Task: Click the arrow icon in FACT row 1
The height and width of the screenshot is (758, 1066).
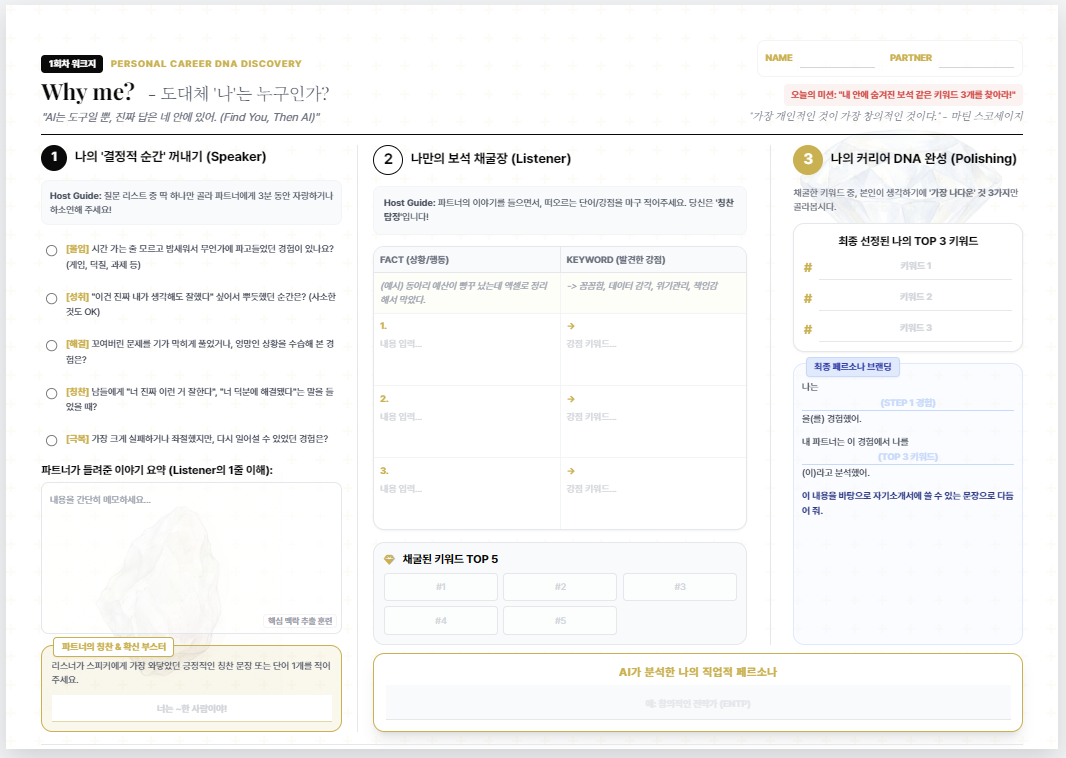Action: (570, 325)
